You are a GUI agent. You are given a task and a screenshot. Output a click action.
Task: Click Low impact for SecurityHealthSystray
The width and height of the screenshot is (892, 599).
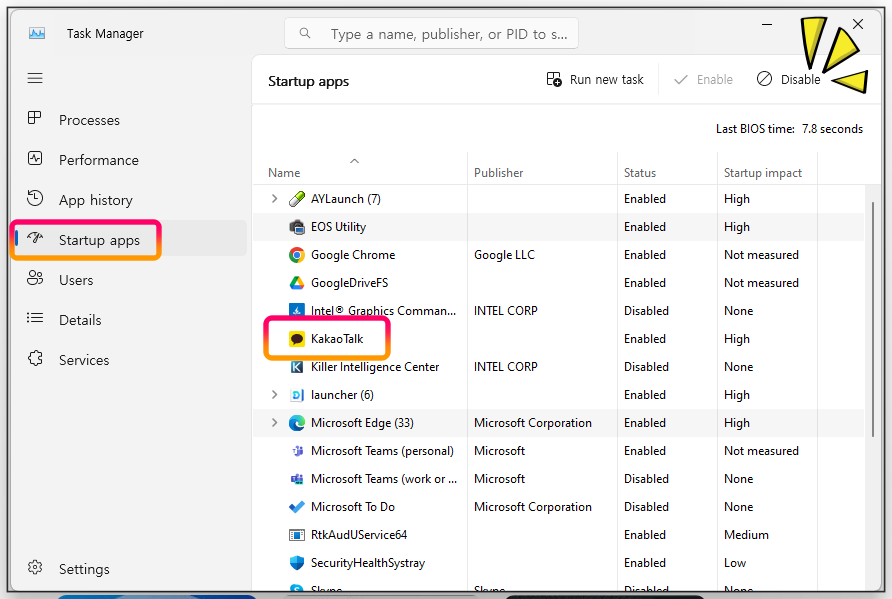tap(734, 563)
